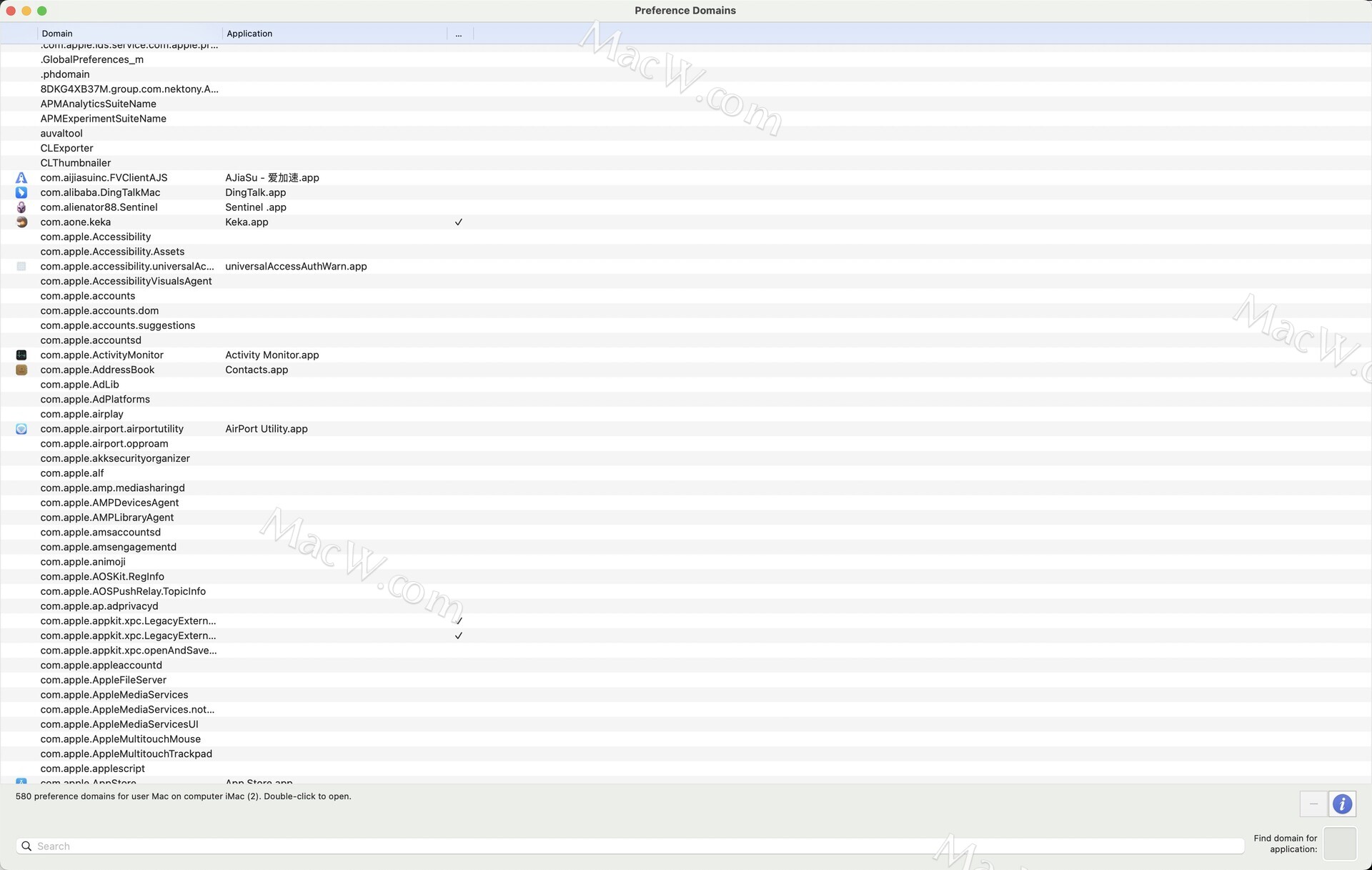Select com.apple.ActivityMonitor domain
Screen dimensions: 1372x870
101,355
